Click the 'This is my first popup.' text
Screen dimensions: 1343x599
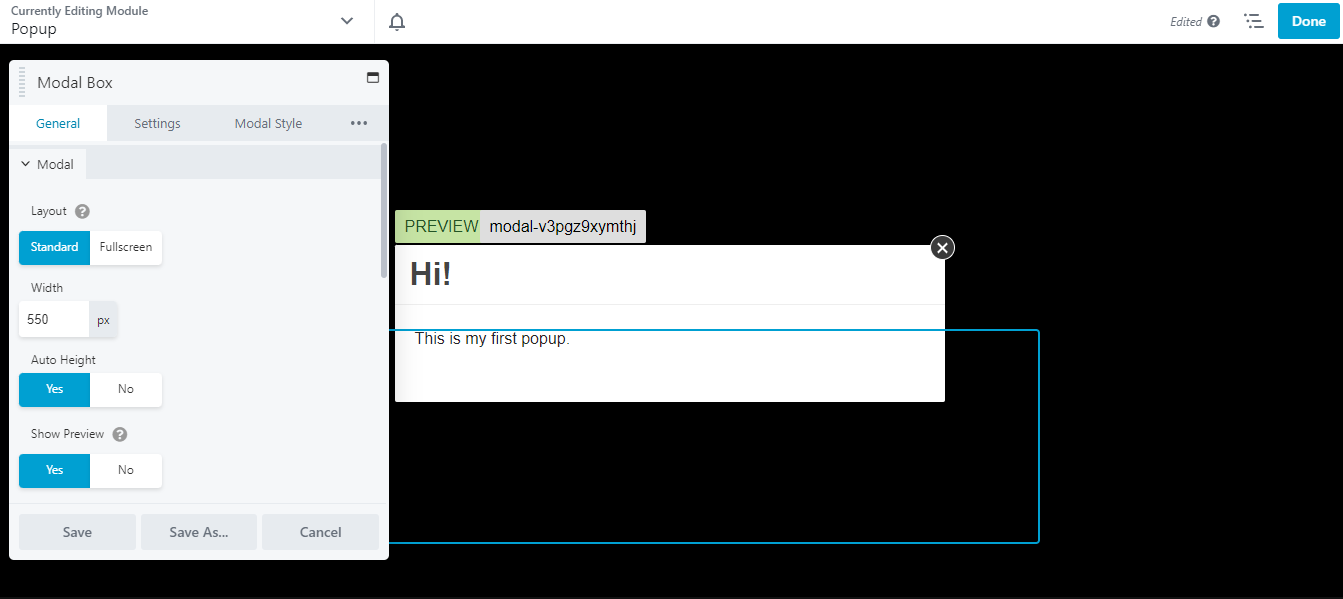pos(492,338)
